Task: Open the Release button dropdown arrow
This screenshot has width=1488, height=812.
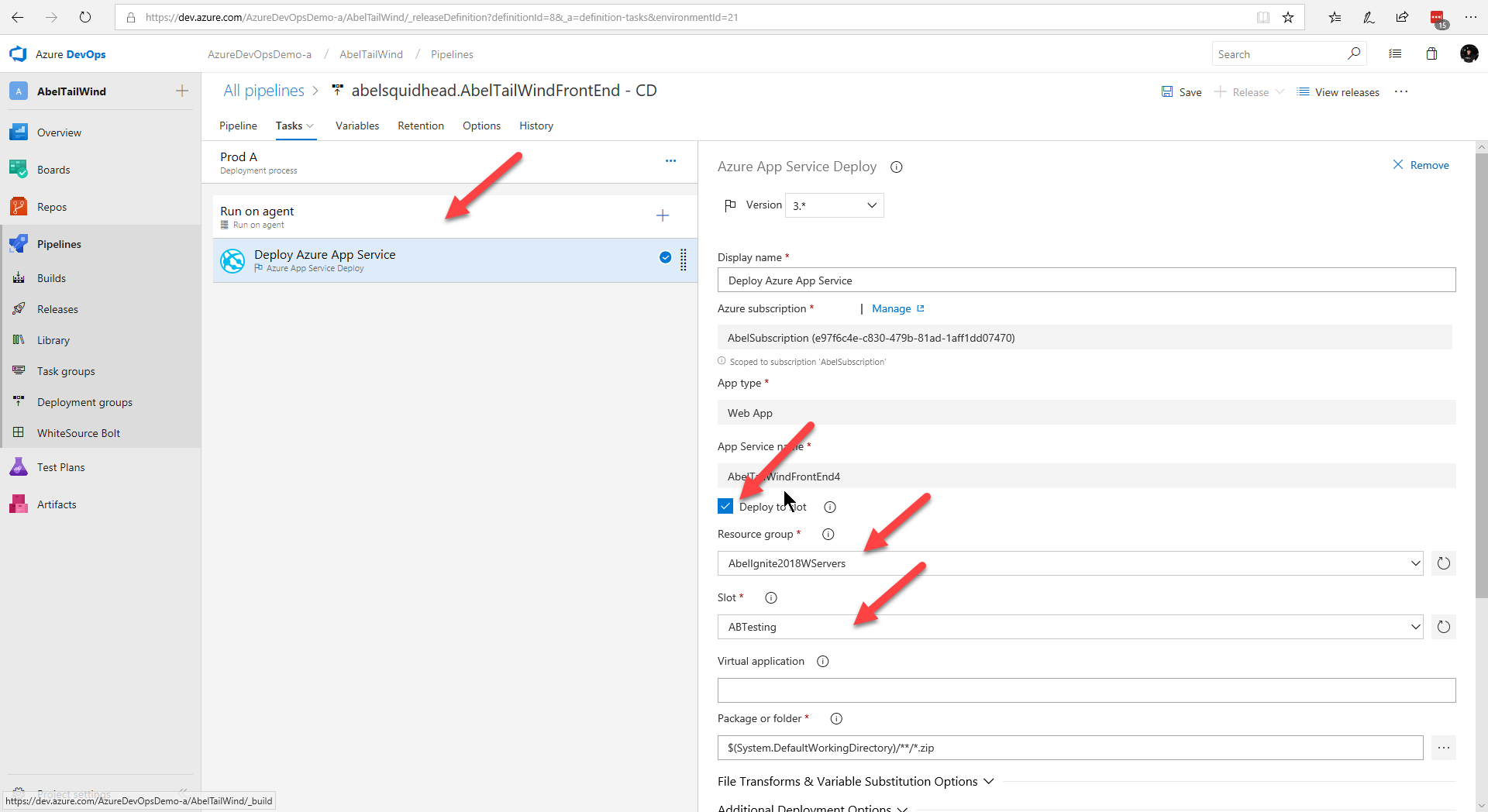Action: tap(1280, 91)
